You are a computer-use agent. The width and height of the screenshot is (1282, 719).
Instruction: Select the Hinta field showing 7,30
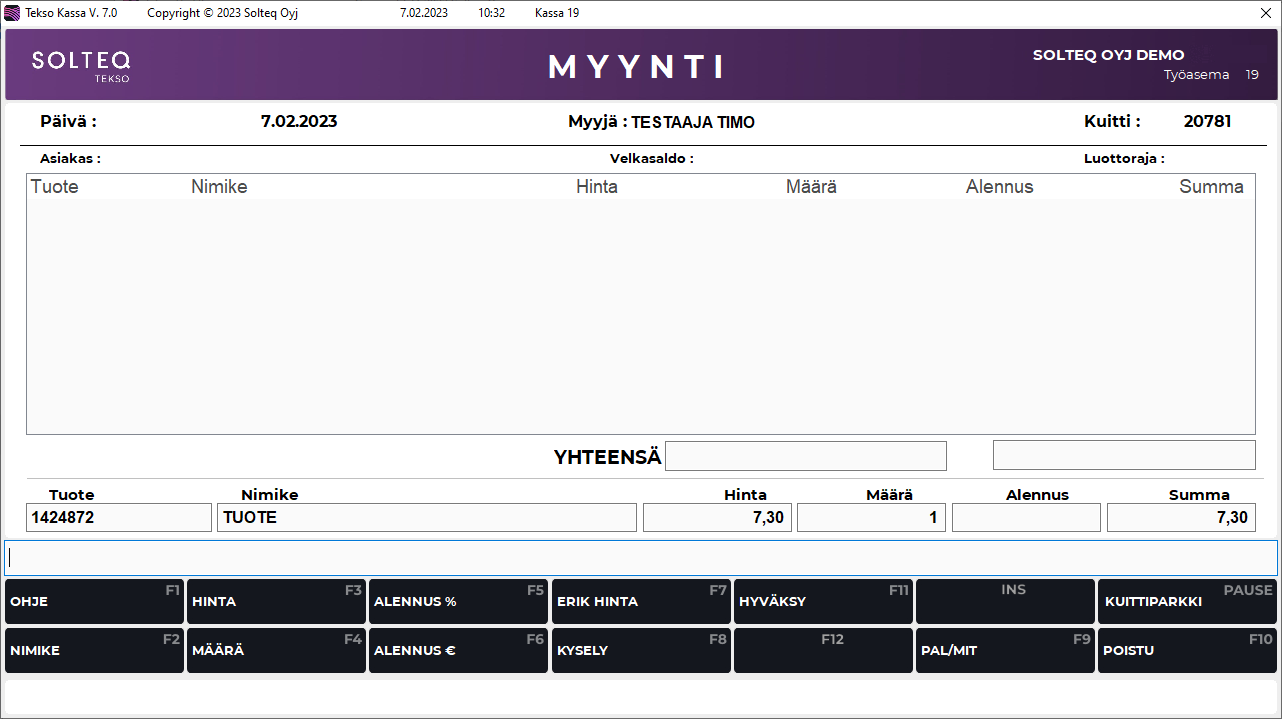pyautogui.click(x=717, y=517)
